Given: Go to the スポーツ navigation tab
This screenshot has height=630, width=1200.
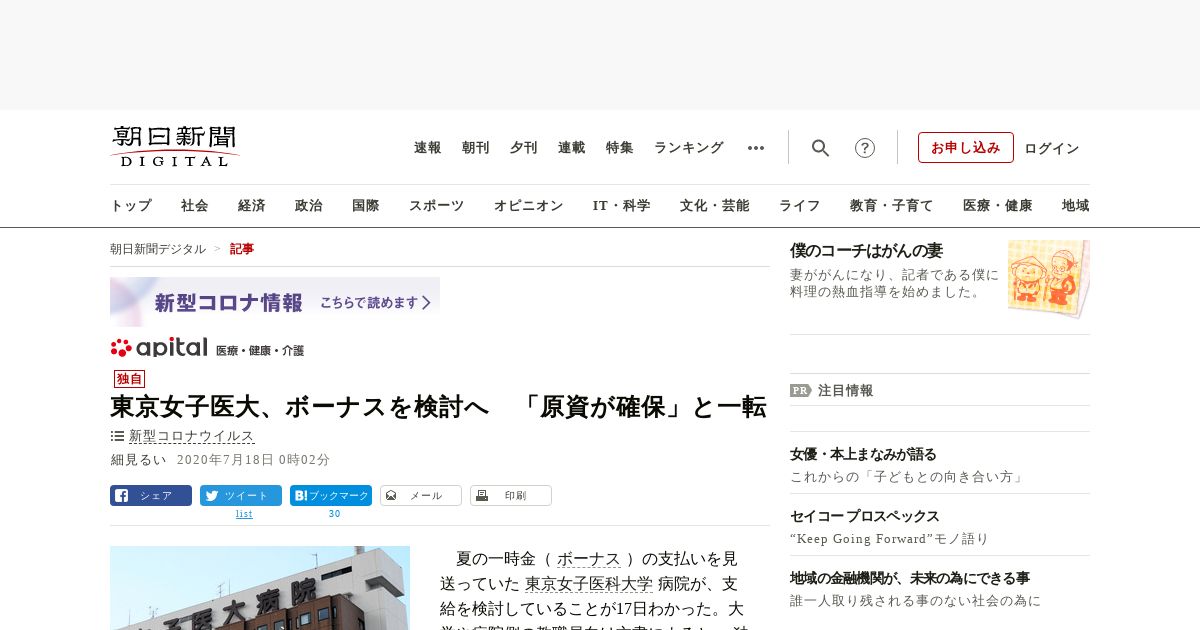Looking at the screenshot, I should 436,206.
